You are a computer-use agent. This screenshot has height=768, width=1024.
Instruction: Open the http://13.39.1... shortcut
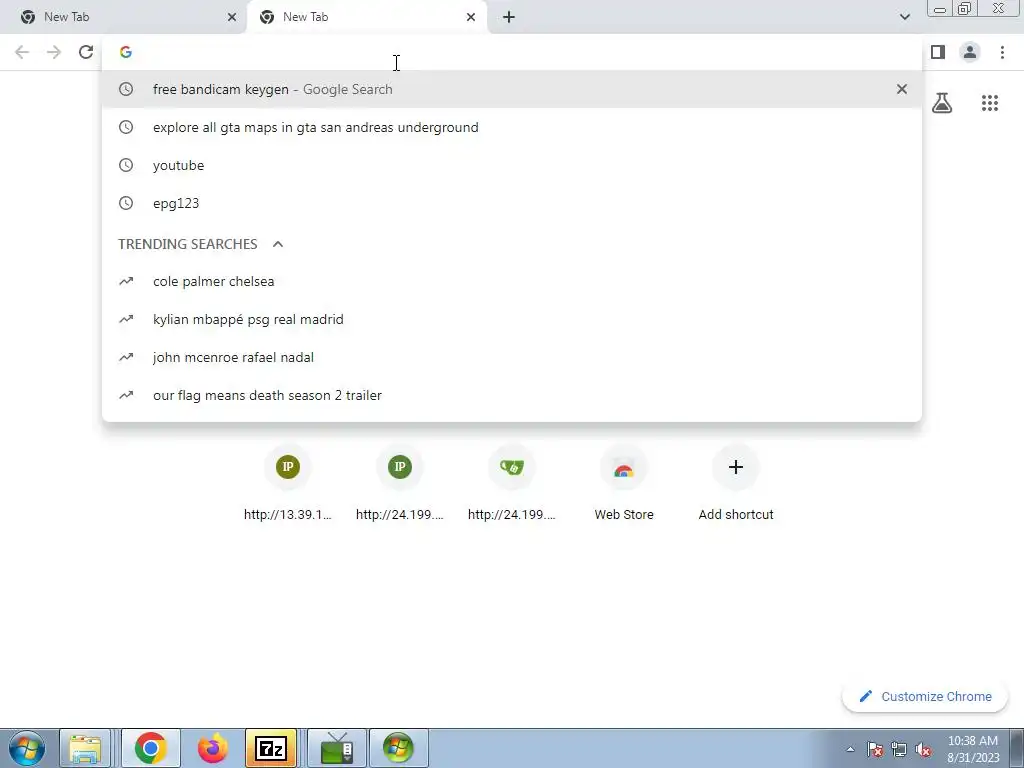[288, 483]
